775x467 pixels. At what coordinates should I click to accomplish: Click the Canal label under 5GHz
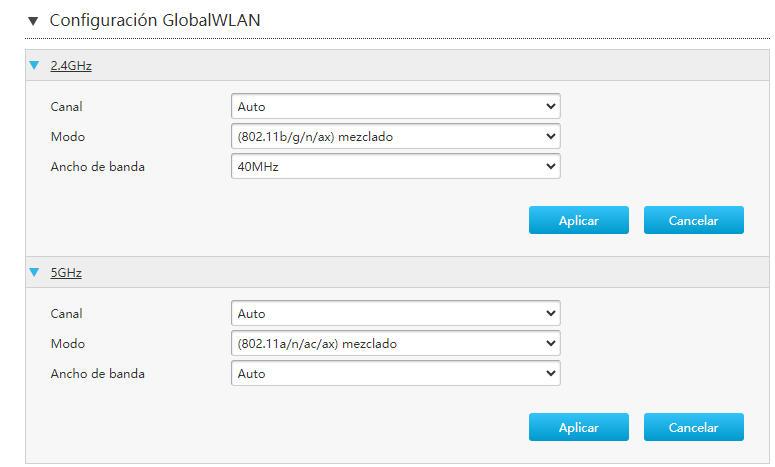coord(67,313)
